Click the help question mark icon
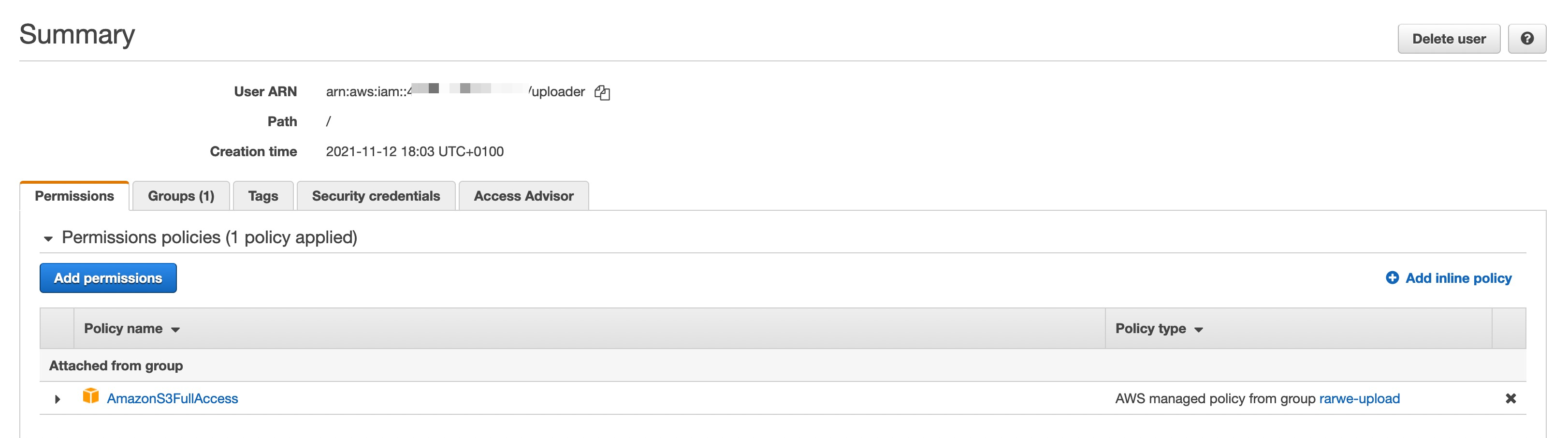Screen dimensions: 1568x438 [x=1526, y=39]
